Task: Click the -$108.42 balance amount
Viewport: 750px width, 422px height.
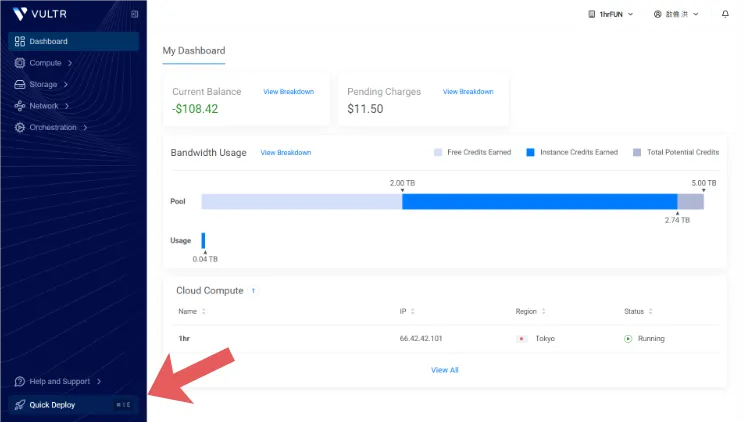Action: click(x=195, y=109)
